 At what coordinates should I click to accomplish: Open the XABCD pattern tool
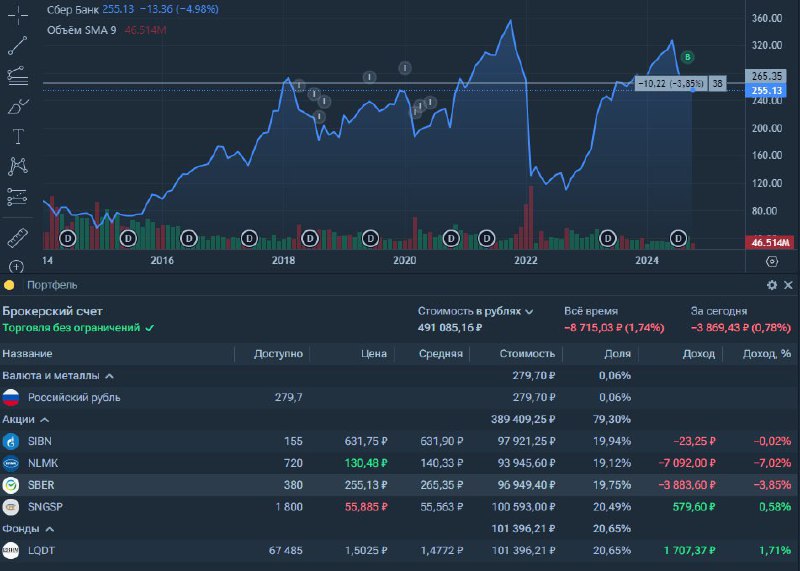click(x=18, y=166)
